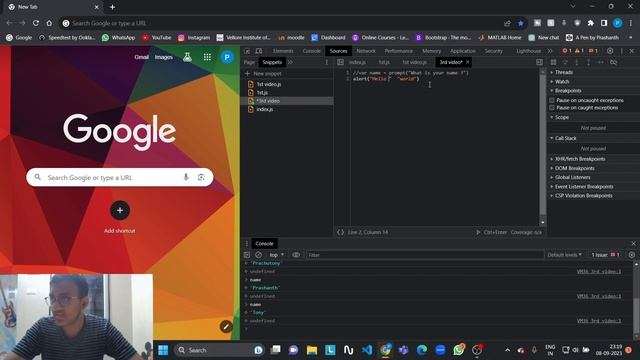Viewport: 640px width, 360px height.
Task: Collapse the Scope section
Action: 594,117
